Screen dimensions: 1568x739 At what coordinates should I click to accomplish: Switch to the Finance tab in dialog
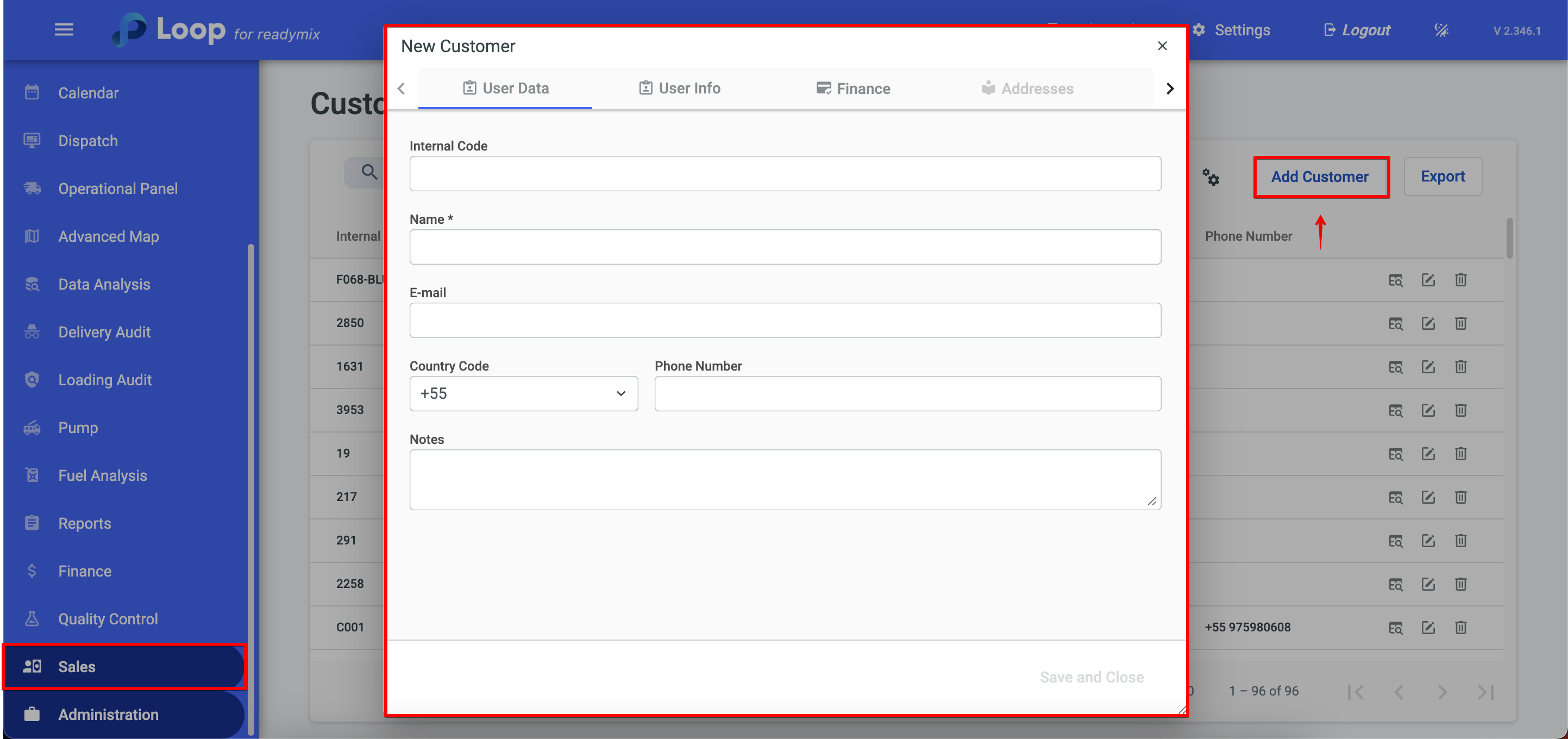pyautogui.click(x=853, y=89)
